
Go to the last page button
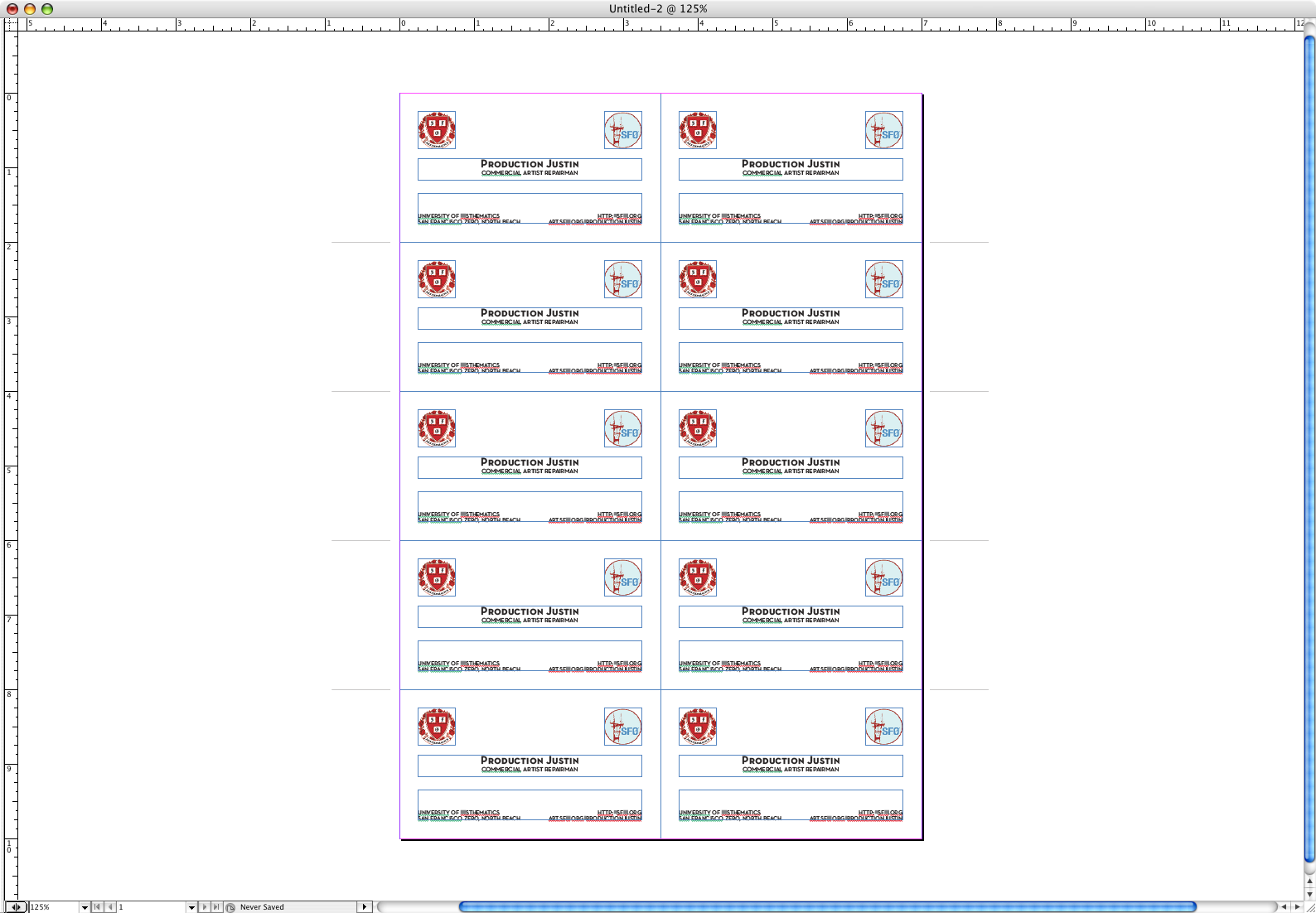coord(216,907)
